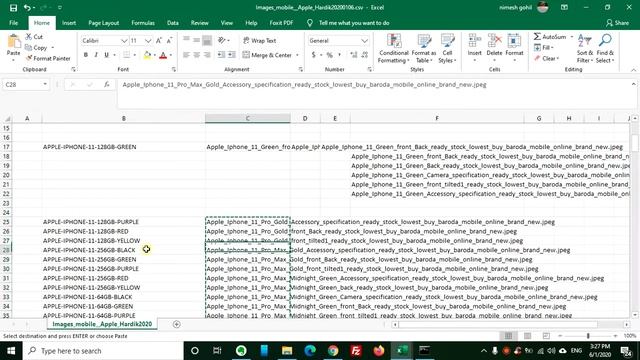Screen dimensions: 640x360
Task: Open Find & Select menu
Action: coord(605,49)
